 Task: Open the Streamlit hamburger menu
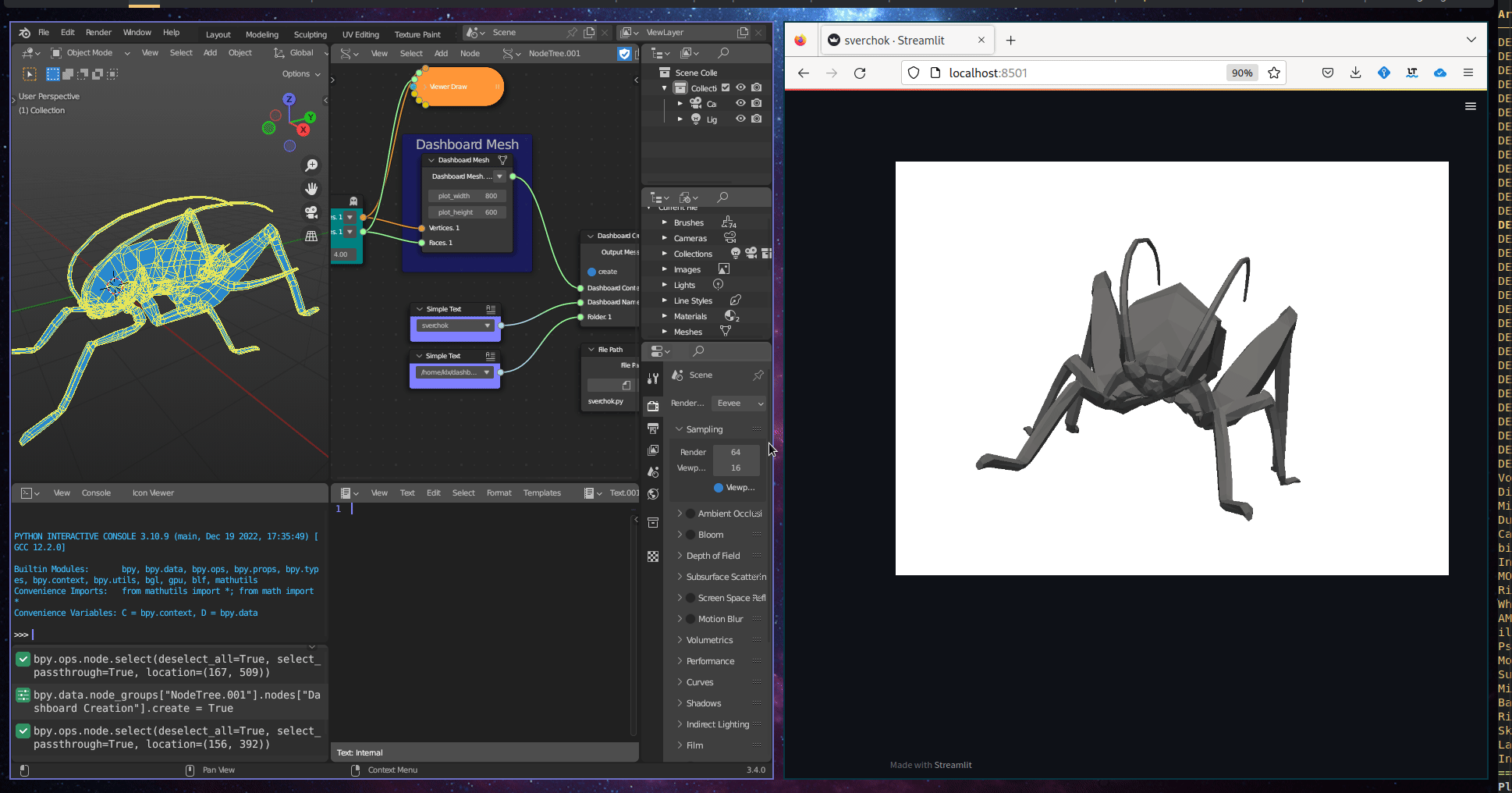click(1470, 106)
